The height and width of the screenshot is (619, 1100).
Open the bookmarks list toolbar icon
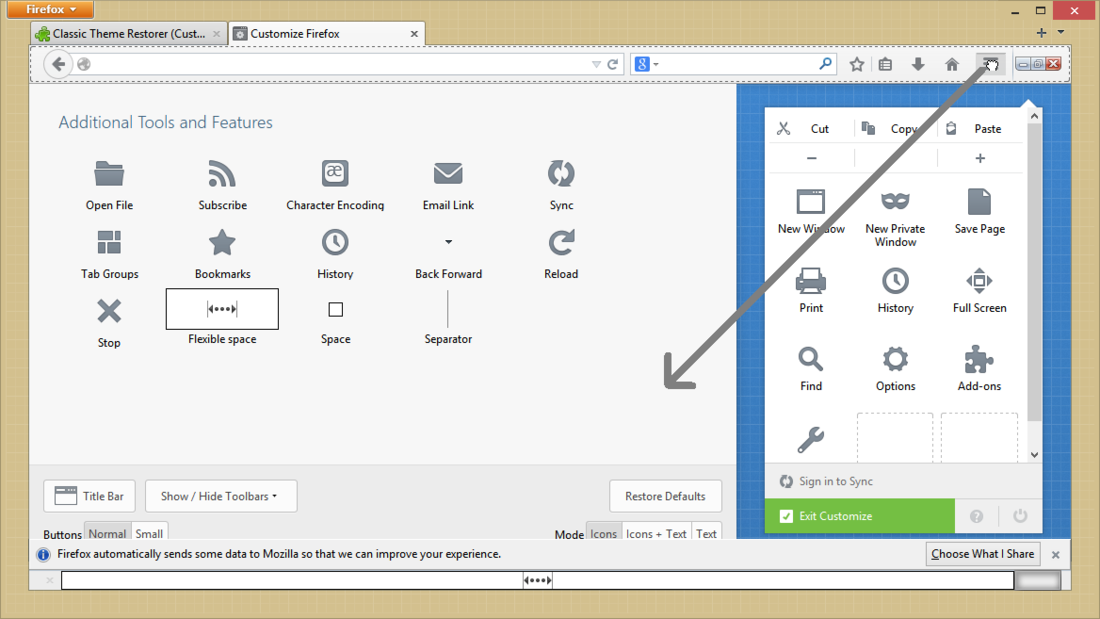click(885, 65)
